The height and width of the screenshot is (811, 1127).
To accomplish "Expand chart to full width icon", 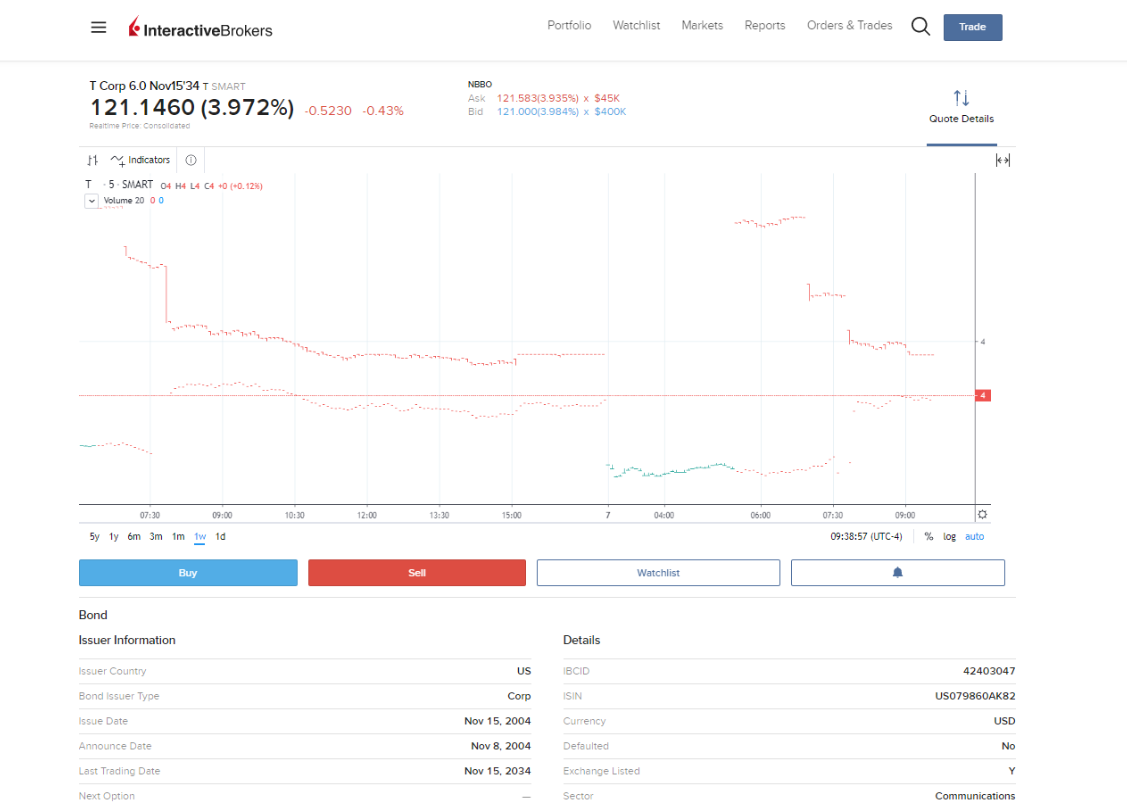I will click(x=1003, y=160).
